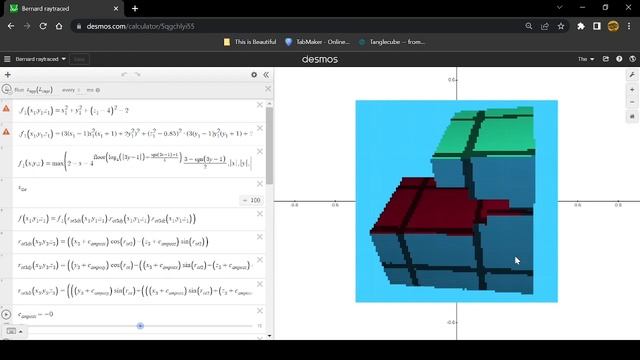
Task: Open the account name dropdown in the header
Action: [586, 59]
